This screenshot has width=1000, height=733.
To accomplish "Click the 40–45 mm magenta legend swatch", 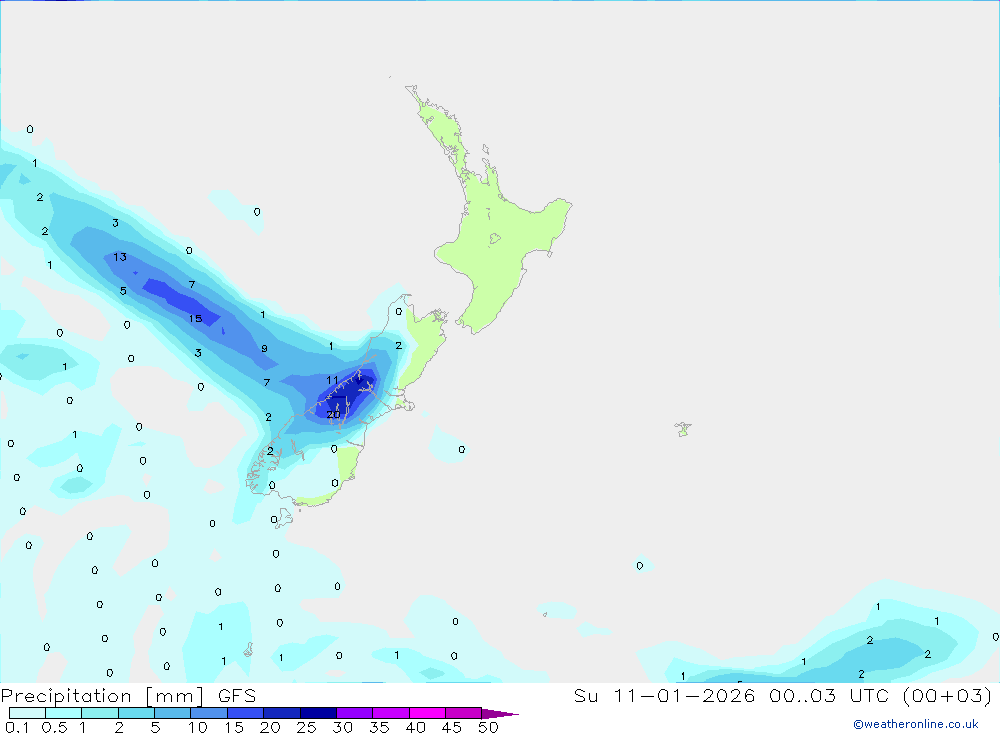I will pyautogui.click(x=427, y=713).
